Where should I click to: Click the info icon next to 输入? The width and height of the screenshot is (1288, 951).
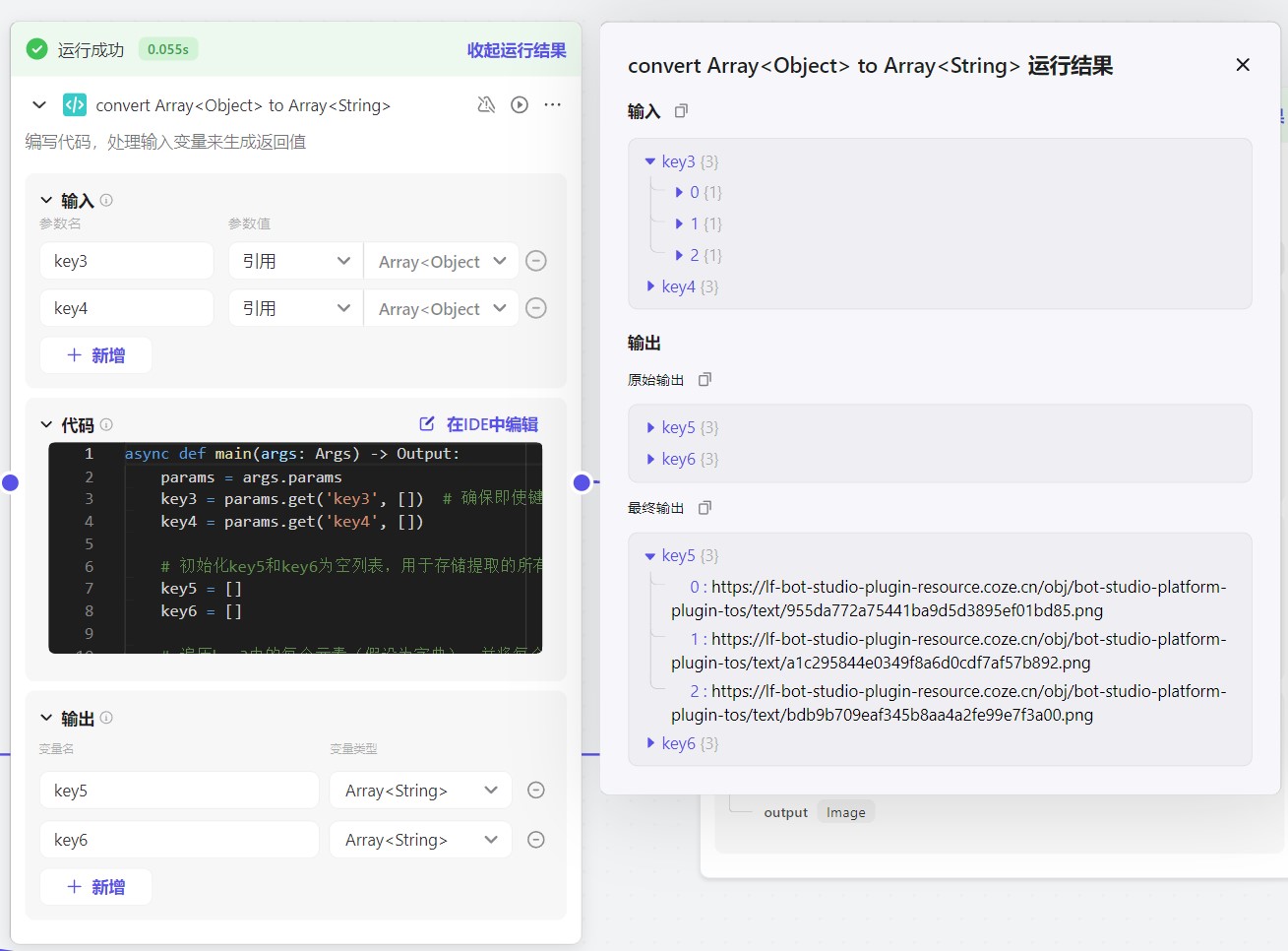pos(106,200)
